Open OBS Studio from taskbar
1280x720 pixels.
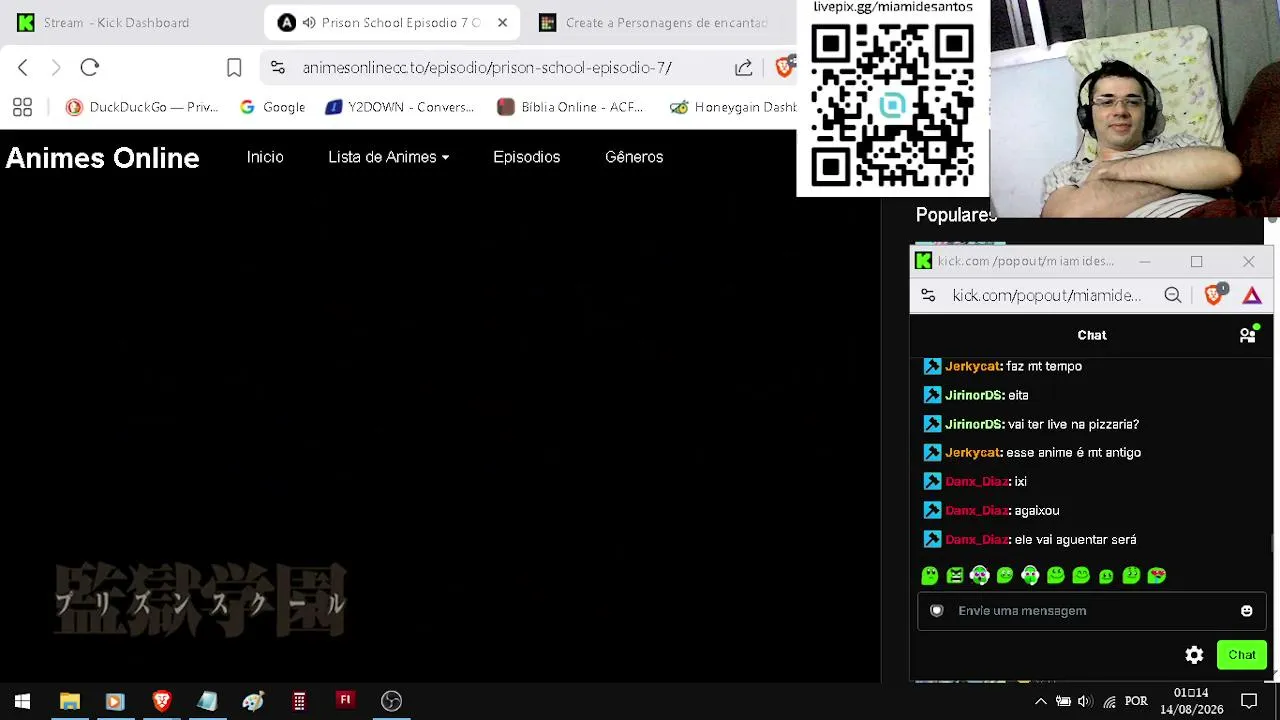tap(391, 701)
